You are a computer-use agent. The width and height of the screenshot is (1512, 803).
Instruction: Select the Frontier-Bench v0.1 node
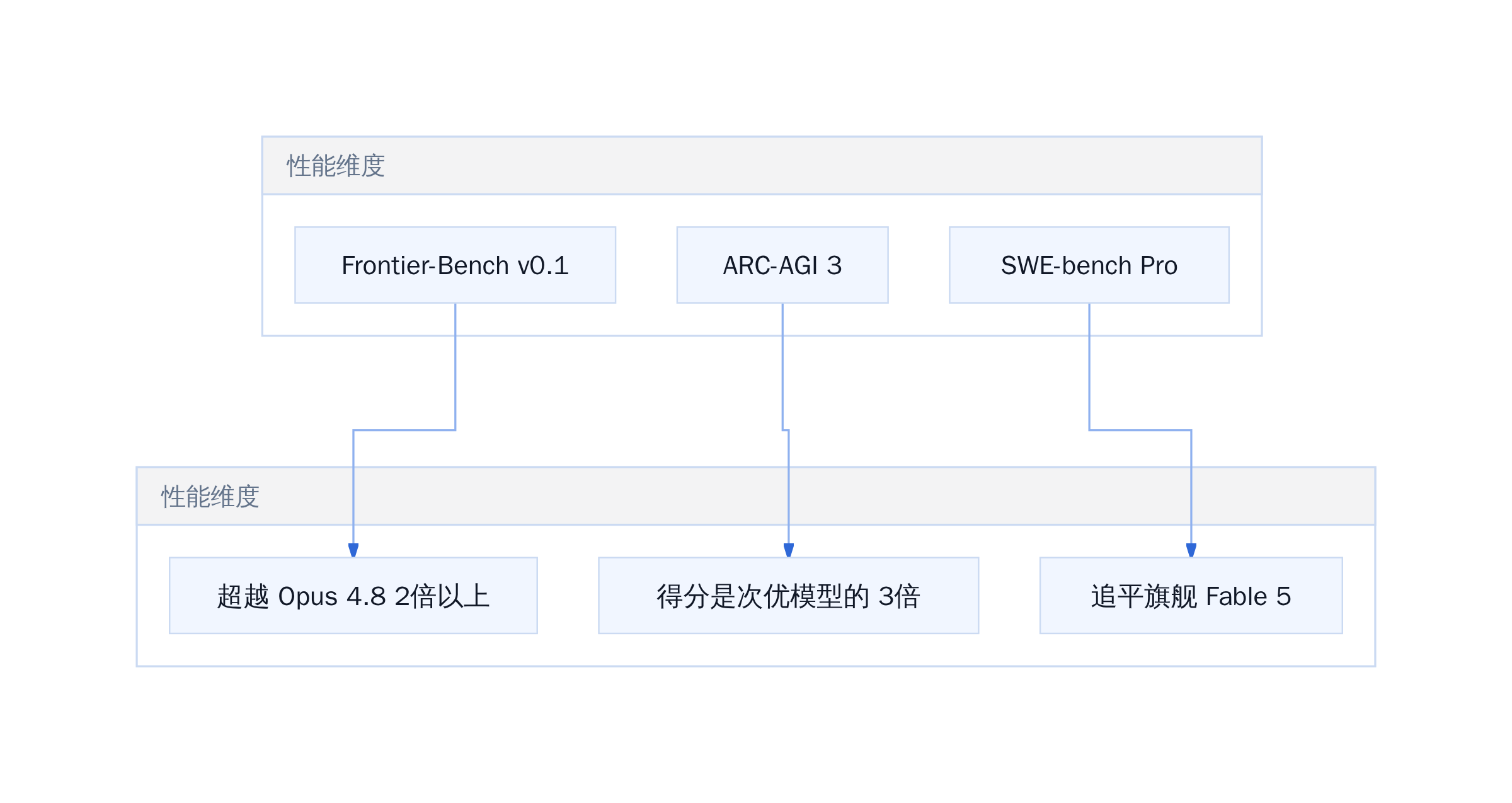(455, 265)
